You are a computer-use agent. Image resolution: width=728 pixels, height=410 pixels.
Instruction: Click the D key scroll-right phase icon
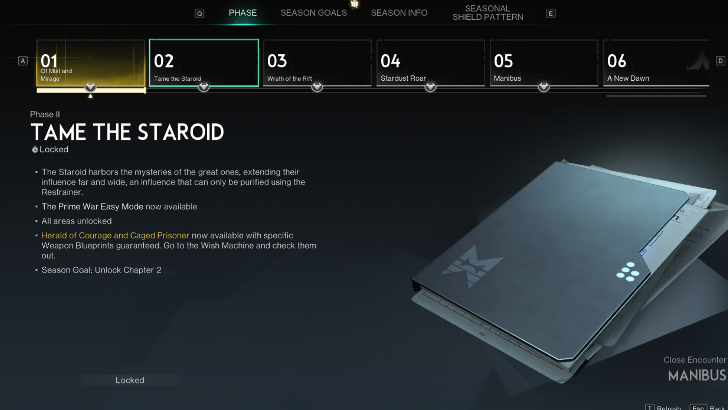(721, 61)
